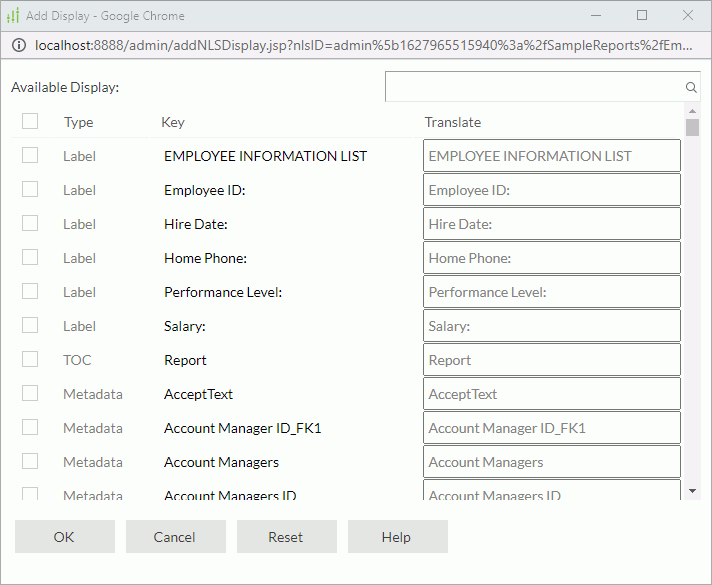
Task: Focus the Available Display search field
Action: point(534,87)
